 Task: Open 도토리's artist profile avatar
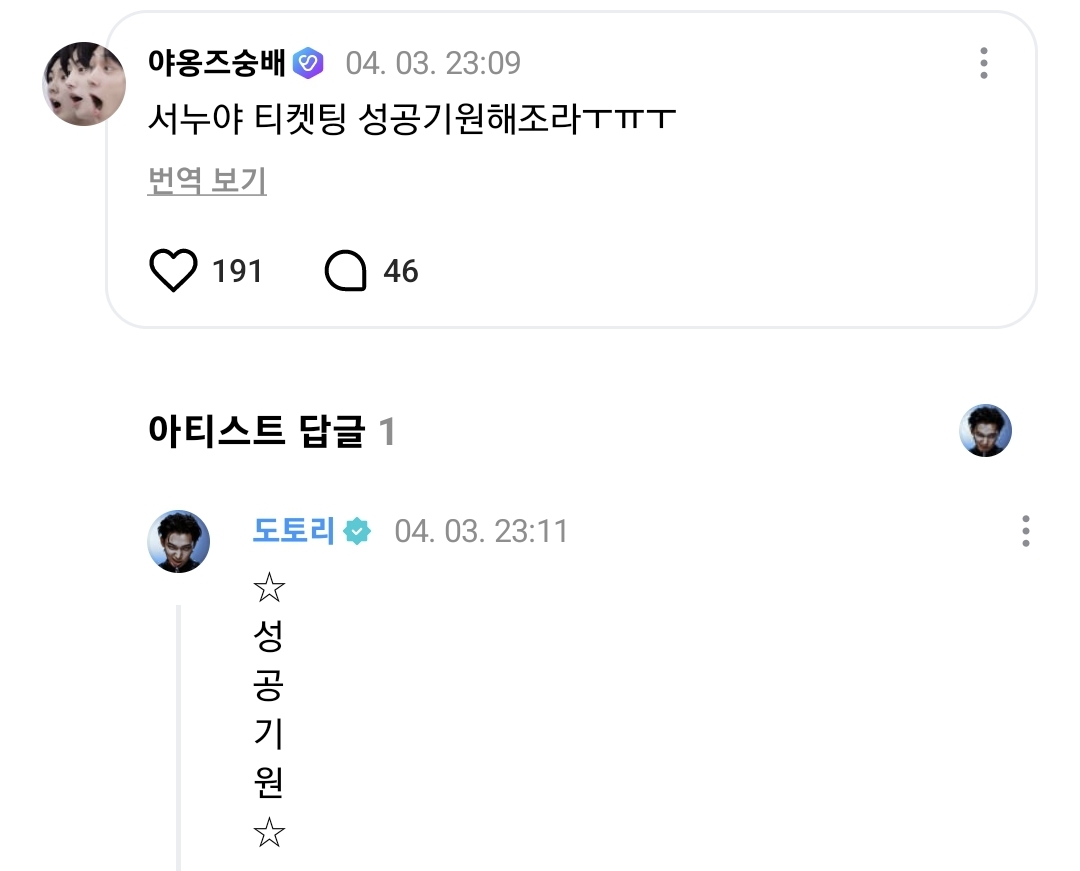(x=178, y=541)
